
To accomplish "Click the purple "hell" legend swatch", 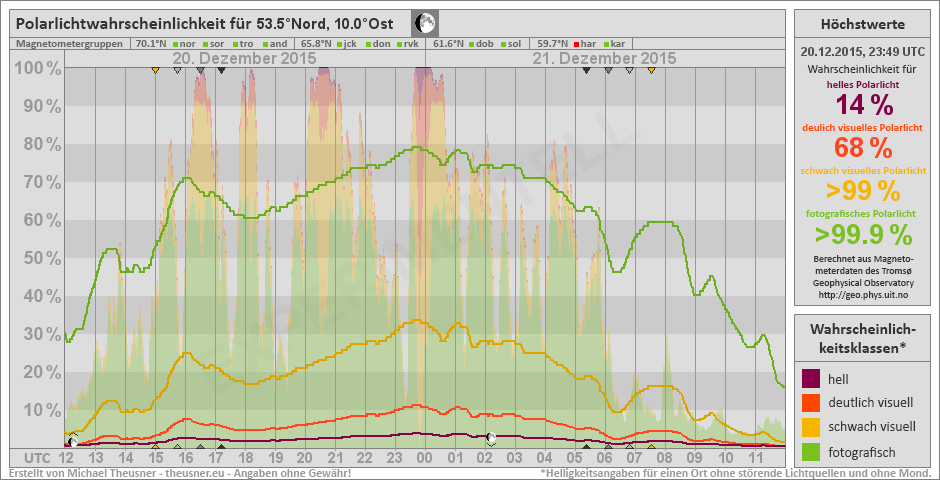I will pyautogui.click(x=812, y=378).
